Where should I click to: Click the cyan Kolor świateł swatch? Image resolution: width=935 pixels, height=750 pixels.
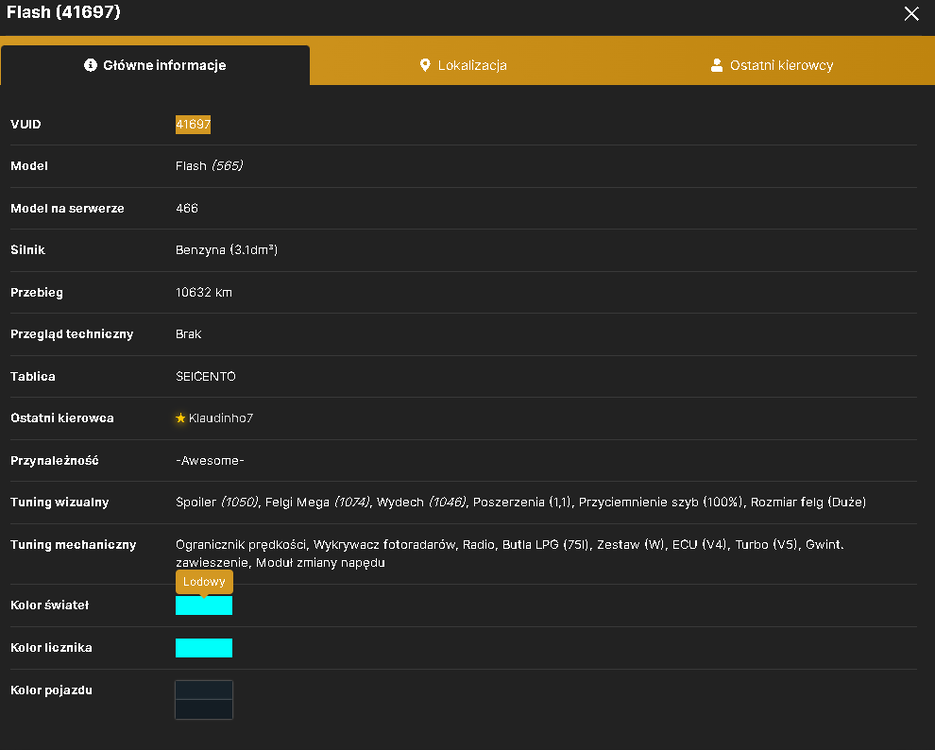pyautogui.click(x=204, y=605)
